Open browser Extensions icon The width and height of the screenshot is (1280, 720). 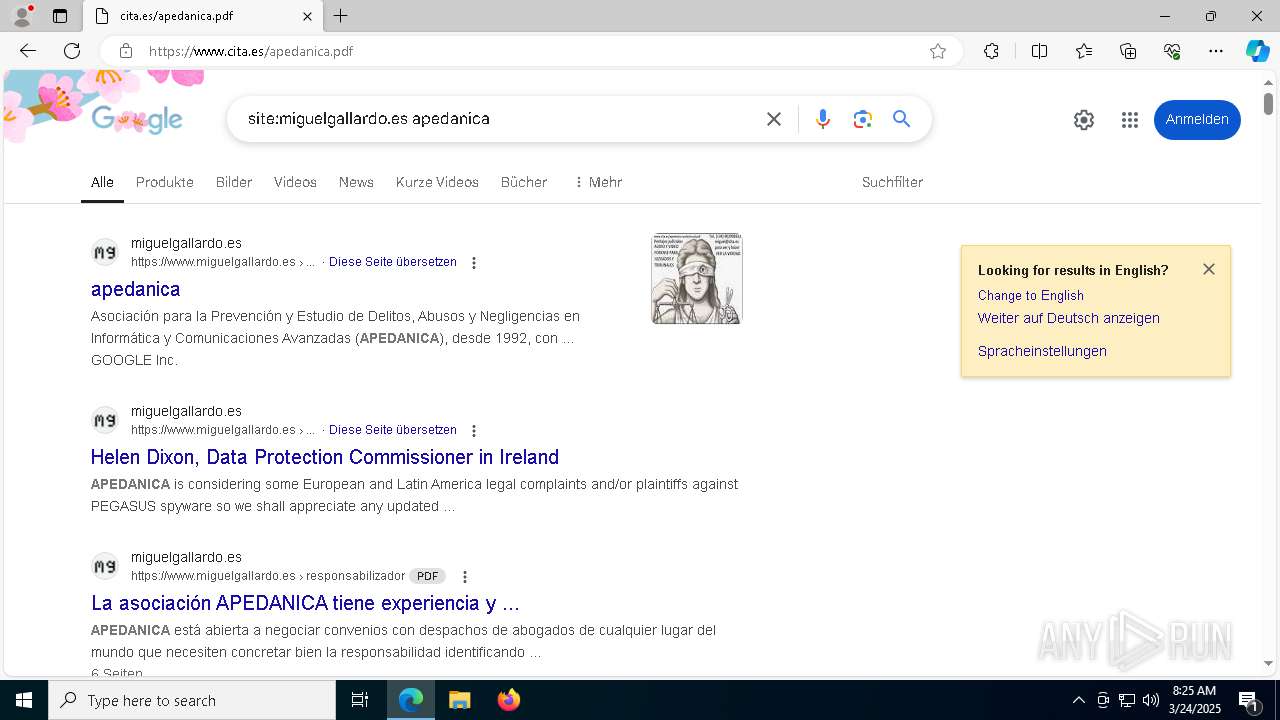(x=991, y=51)
